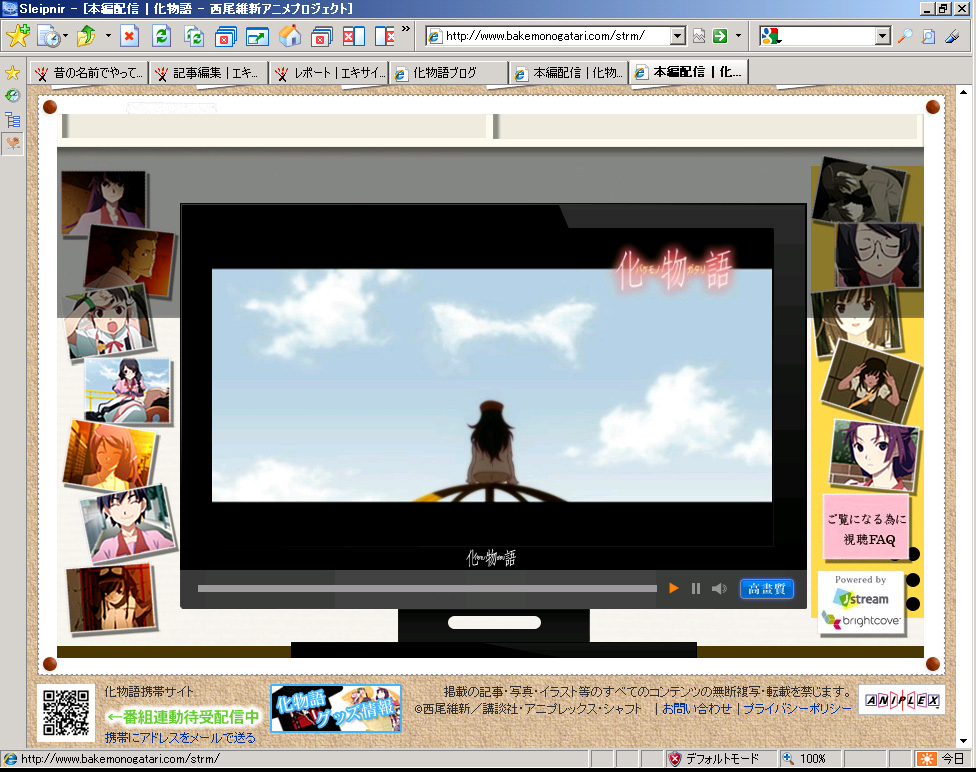This screenshot has height=772, width=976.
Task: Add page to favorites via star-plus icon
Action: [x=17, y=36]
